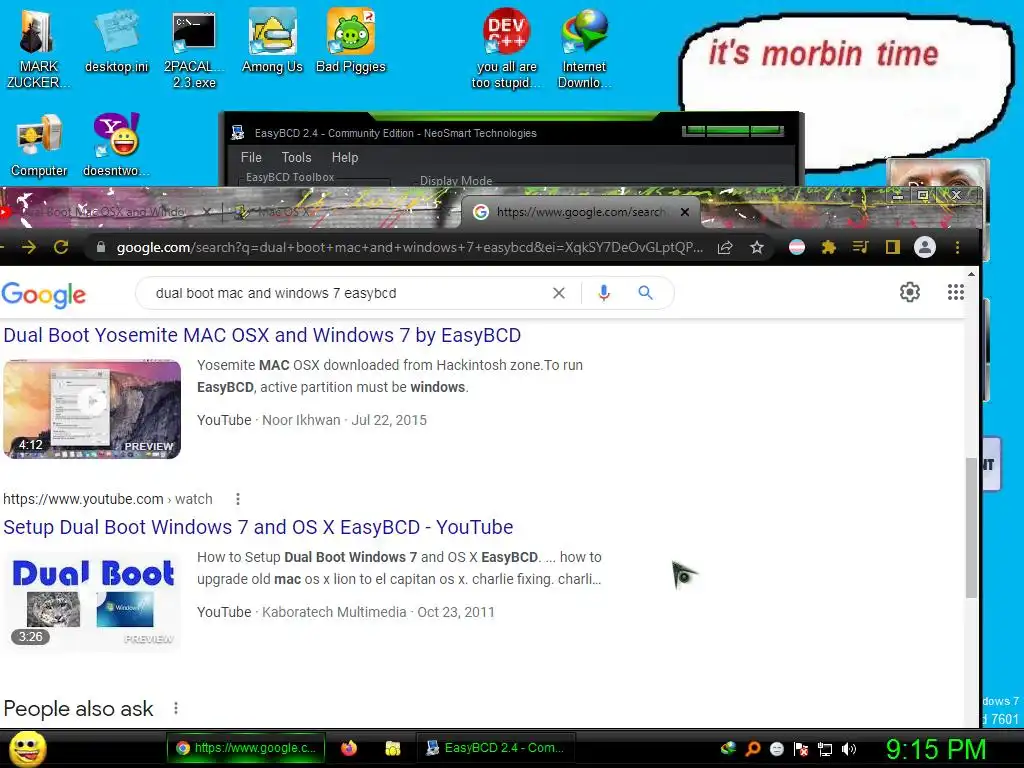This screenshot has width=1024, height=768.
Task: Click the scrollbar up arrow
Action: coord(972,274)
